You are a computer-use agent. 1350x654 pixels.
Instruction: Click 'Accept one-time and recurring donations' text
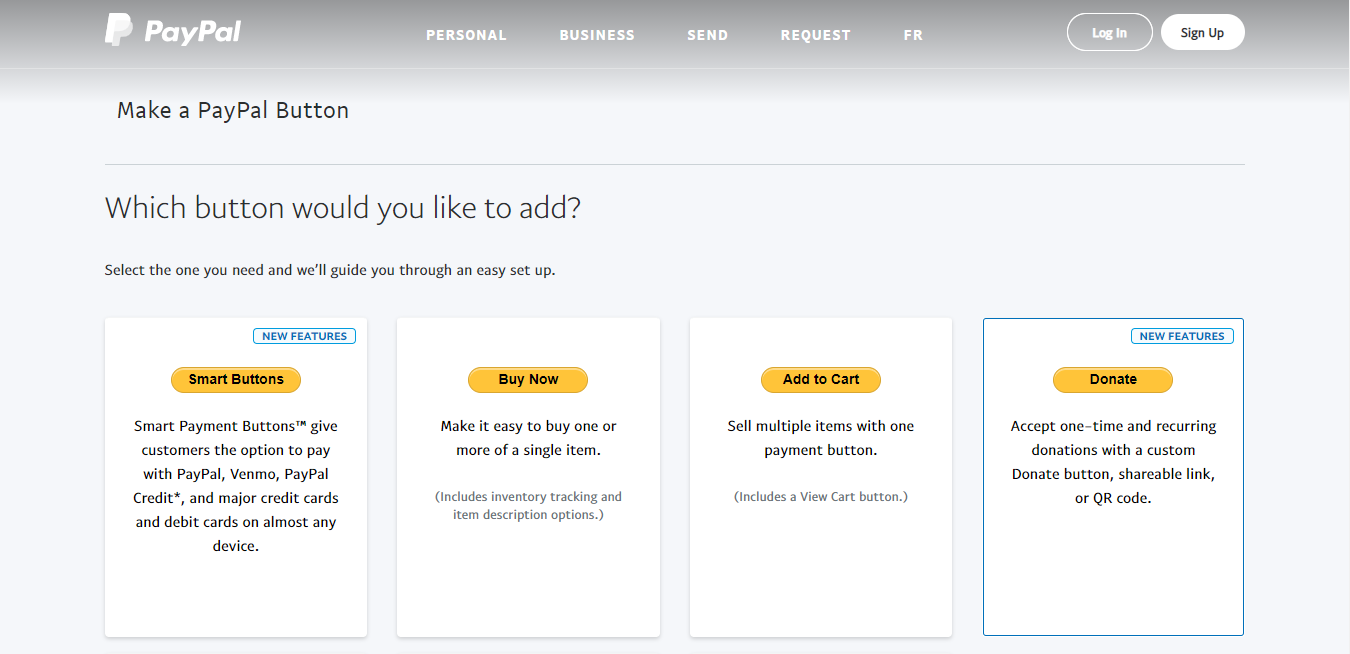click(1113, 462)
